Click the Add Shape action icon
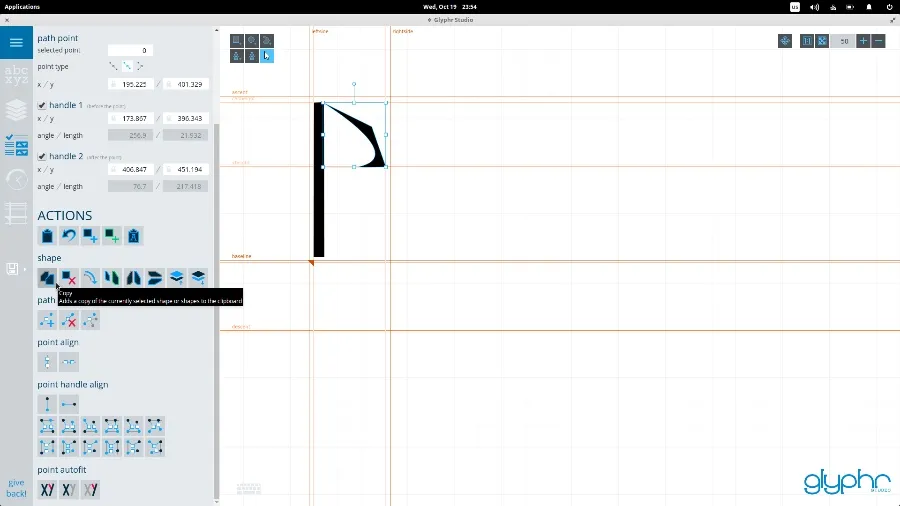900x506 pixels. 91,236
